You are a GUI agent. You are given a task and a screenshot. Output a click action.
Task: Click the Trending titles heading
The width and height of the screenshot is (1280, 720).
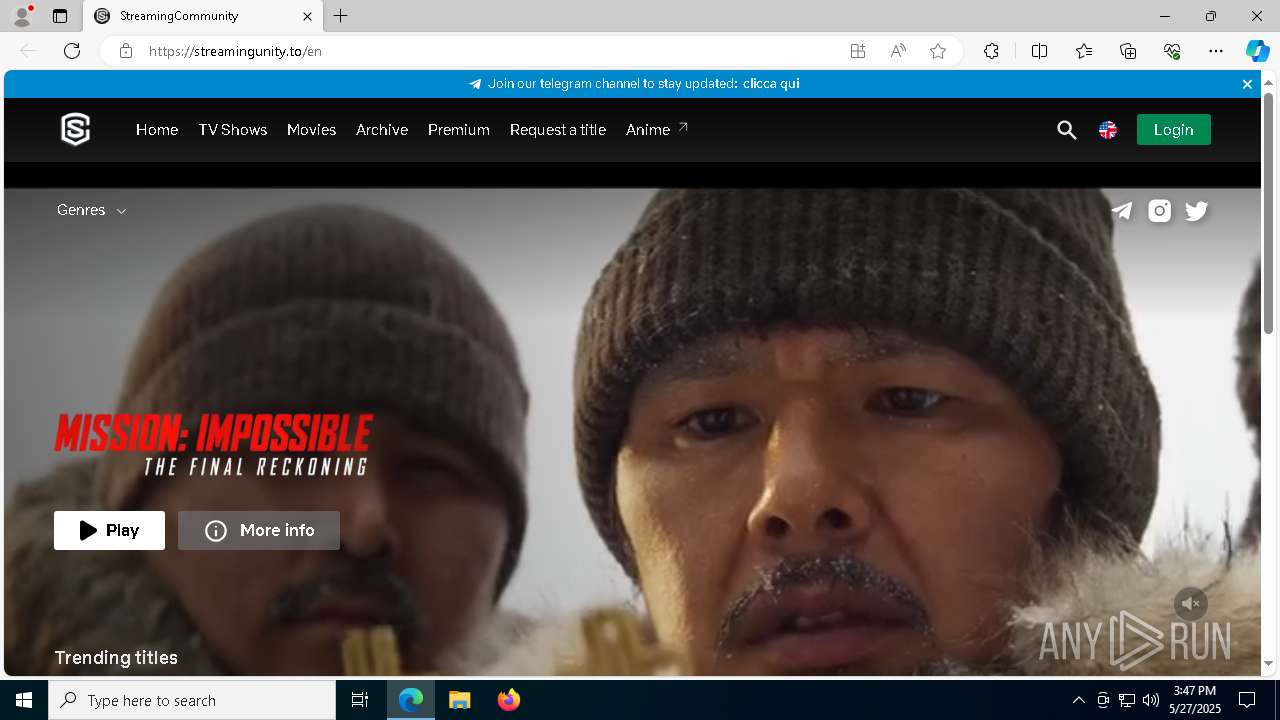(116, 658)
